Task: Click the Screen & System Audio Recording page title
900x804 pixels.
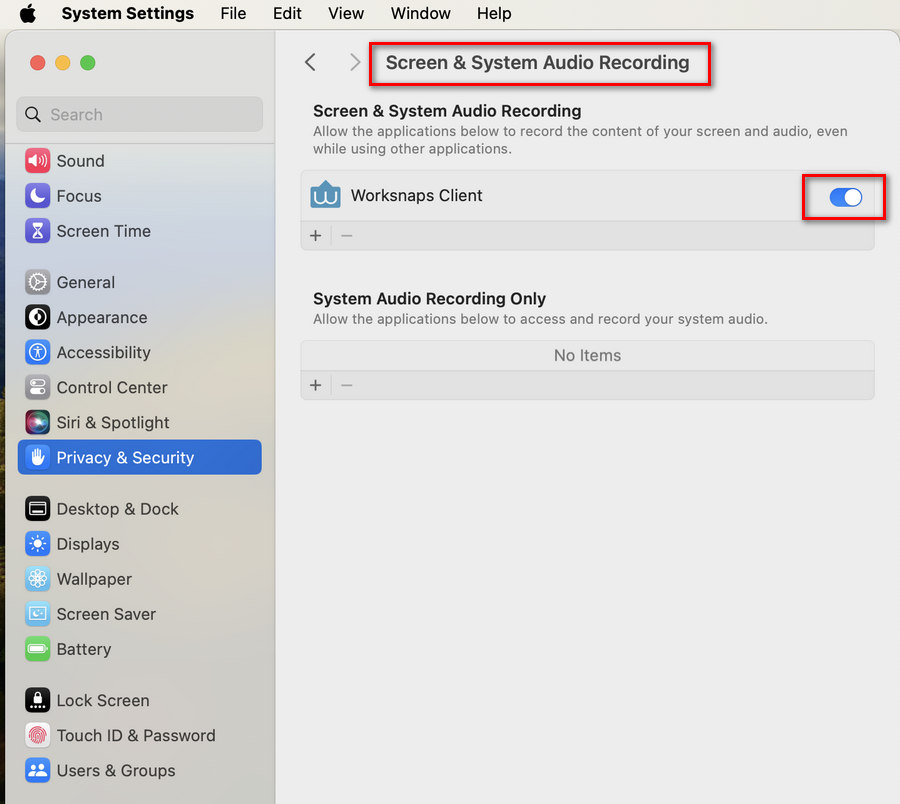Action: (x=537, y=63)
